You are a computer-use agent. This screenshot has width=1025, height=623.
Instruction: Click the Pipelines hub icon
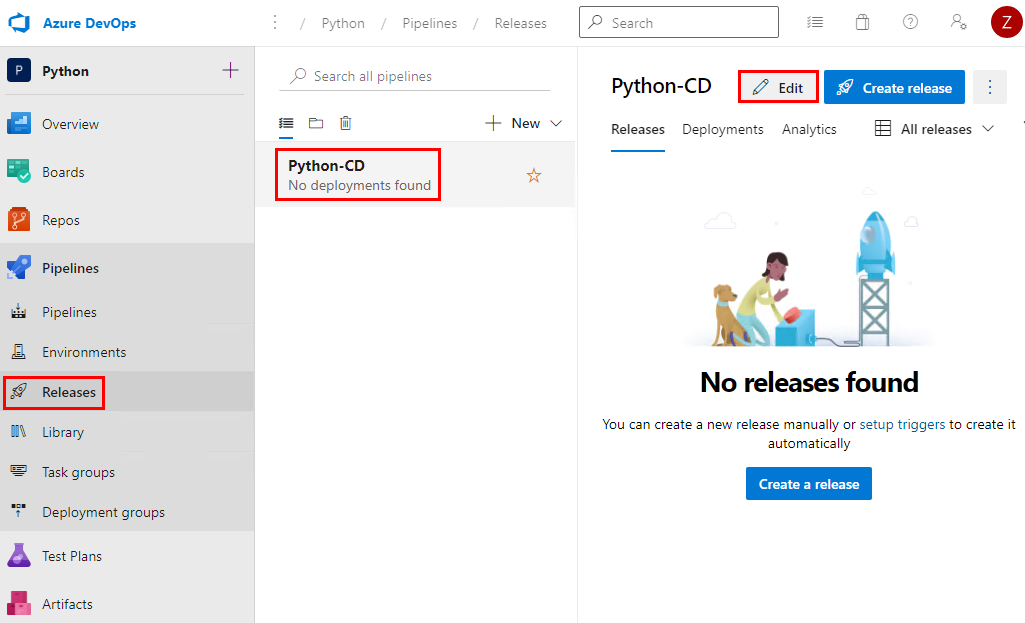point(19,267)
